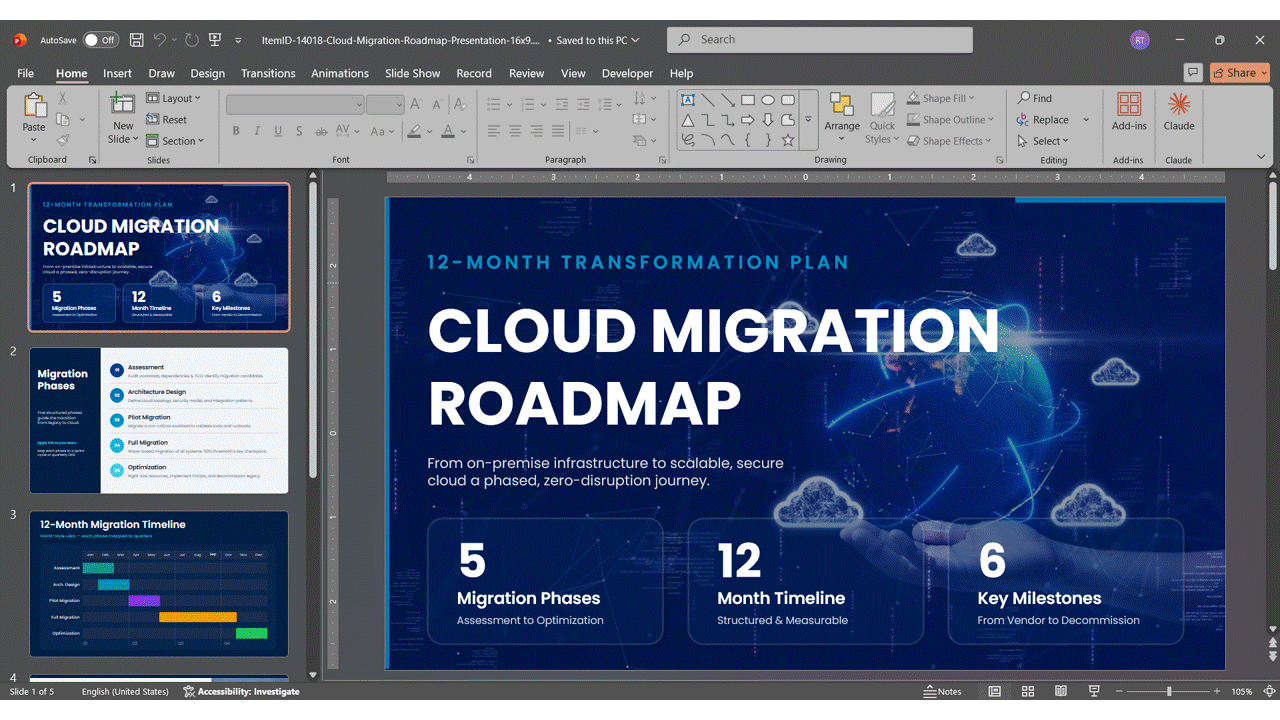Click the Save icon in title bar
The height and width of the screenshot is (720, 1280).
137,40
